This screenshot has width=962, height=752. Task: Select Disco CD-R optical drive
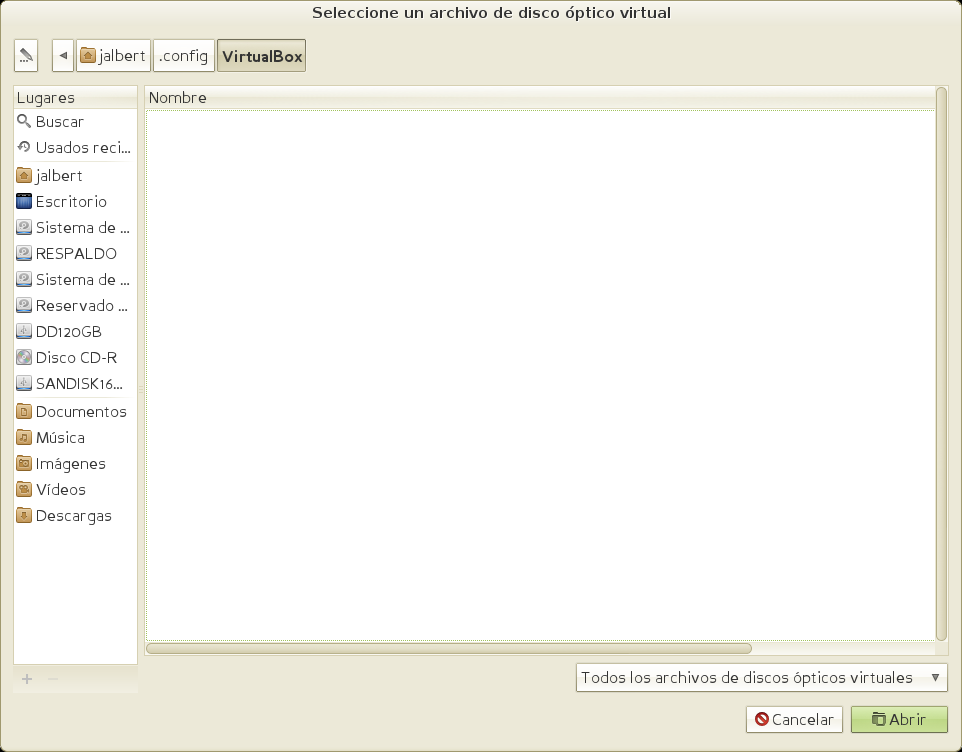76,358
